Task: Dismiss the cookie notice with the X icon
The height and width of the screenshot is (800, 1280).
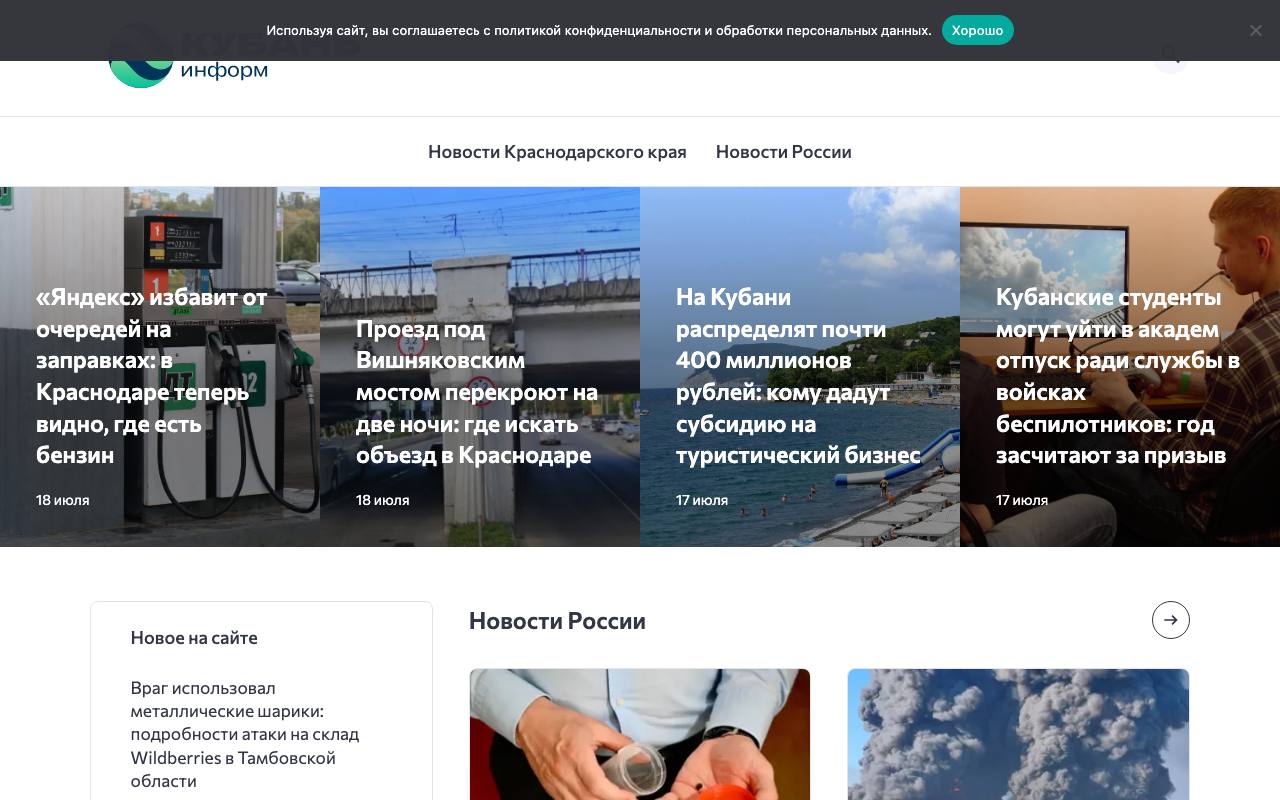Action: tap(1255, 30)
